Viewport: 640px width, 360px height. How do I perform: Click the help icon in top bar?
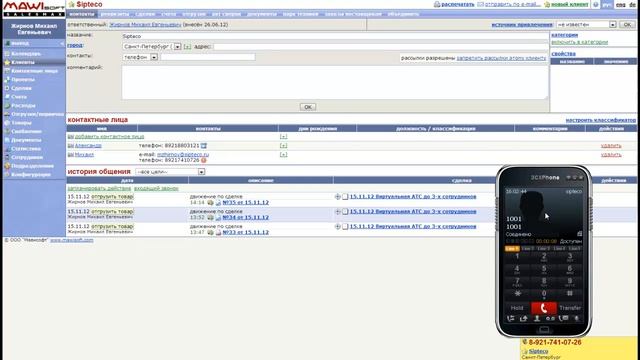coord(596,4)
